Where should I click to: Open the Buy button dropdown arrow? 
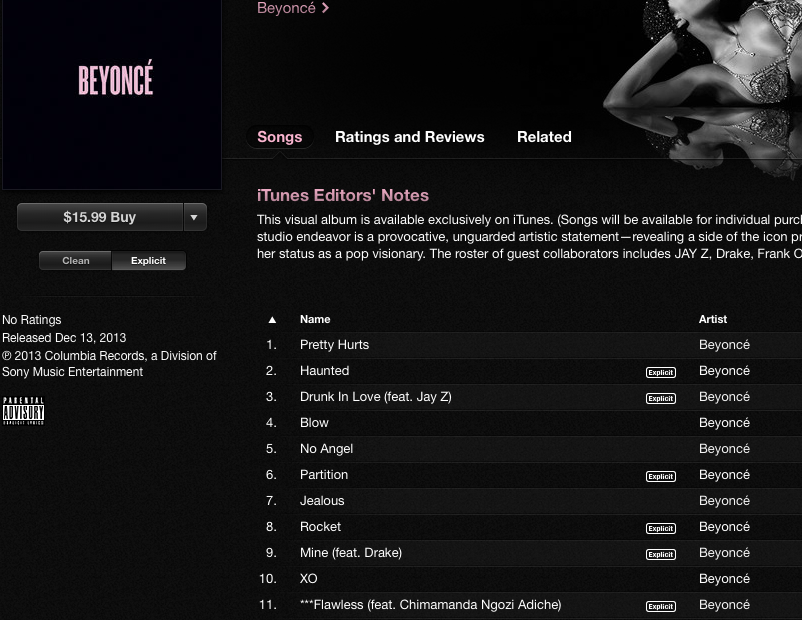tap(195, 217)
